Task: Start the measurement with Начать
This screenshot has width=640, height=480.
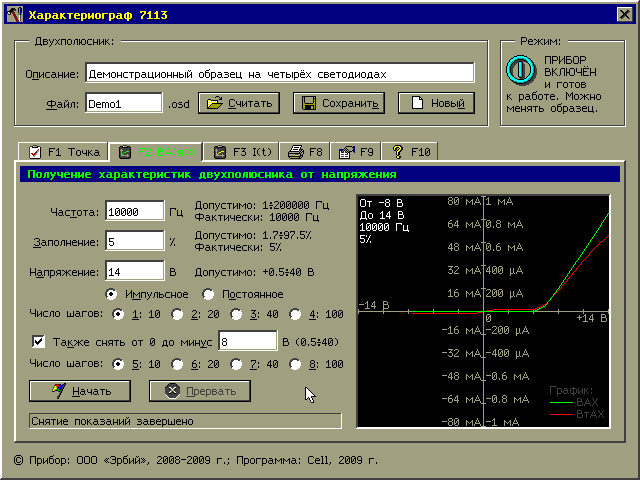Action: pyautogui.click(x=80, y=391)
